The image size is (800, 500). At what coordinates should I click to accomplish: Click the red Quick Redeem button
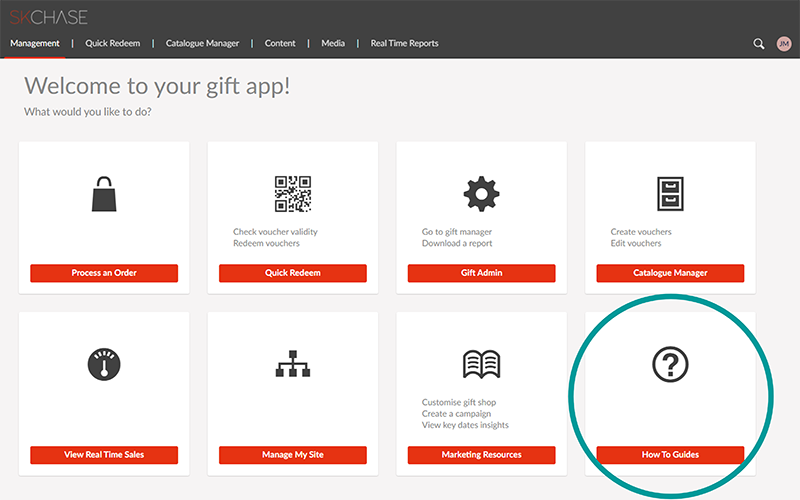(293, 273)
